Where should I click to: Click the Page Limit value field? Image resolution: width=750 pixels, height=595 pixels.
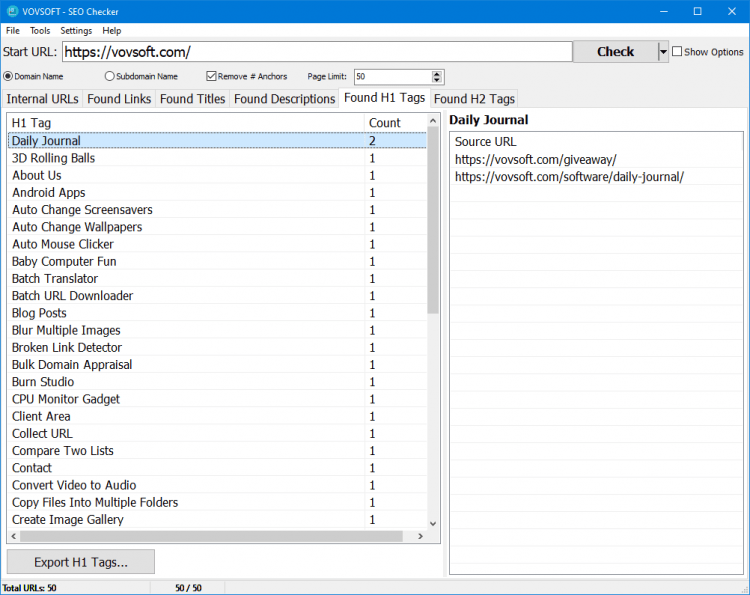click(x=392, y=77)
